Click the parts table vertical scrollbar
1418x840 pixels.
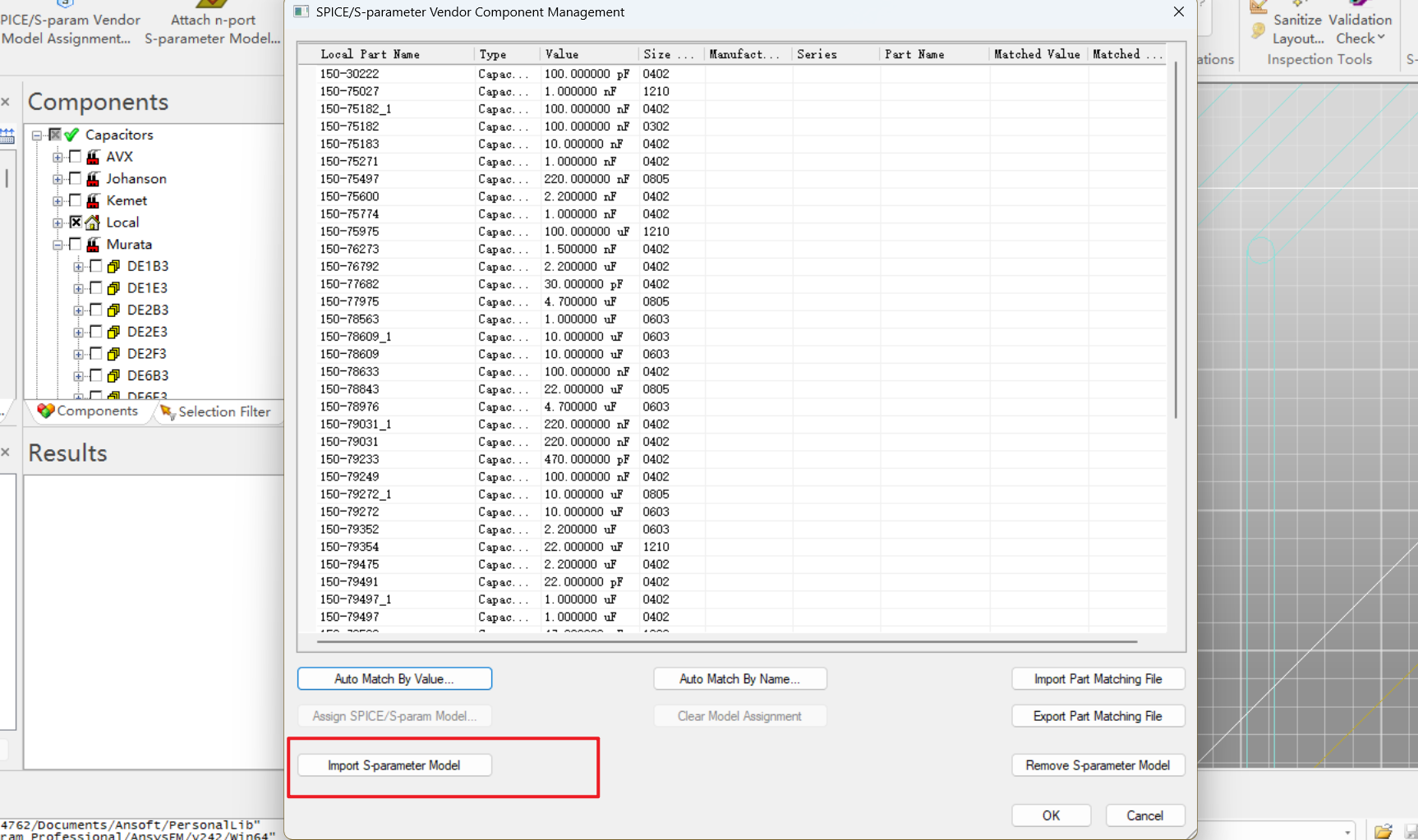[1176, 241]
